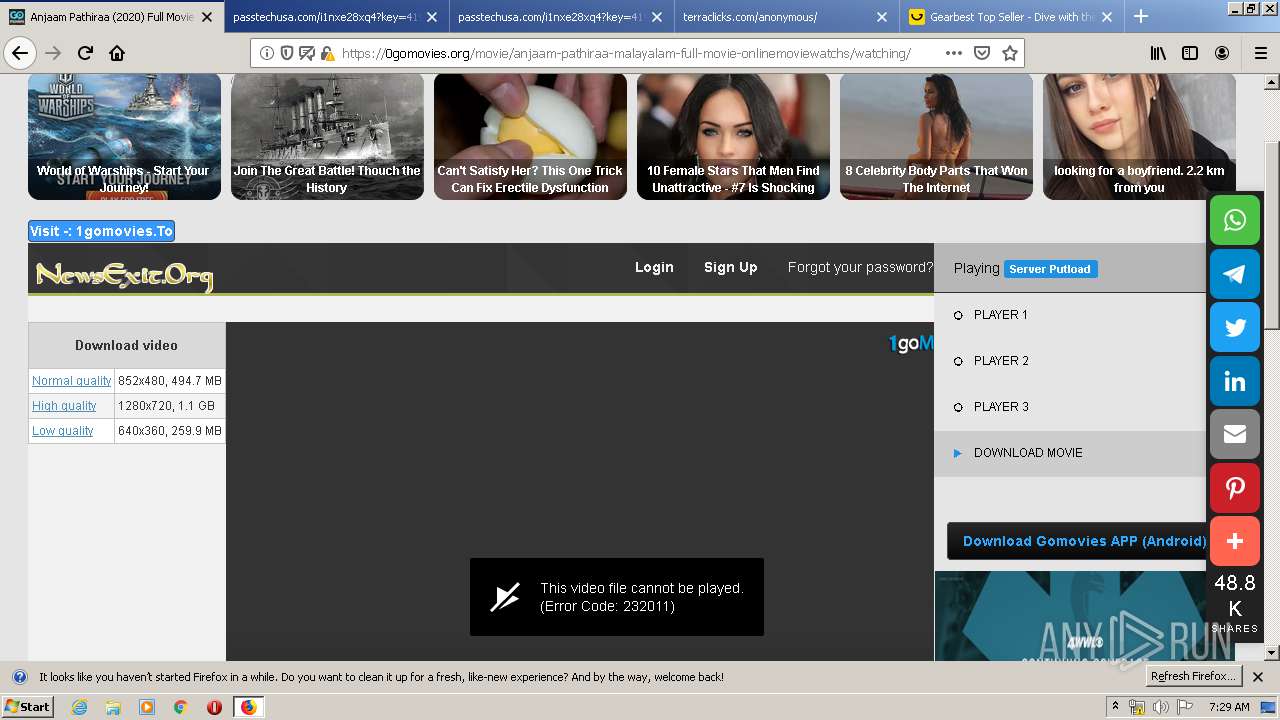Open more share options plus button
This screenshot has width=1280, height=720.
(1235, 541)
